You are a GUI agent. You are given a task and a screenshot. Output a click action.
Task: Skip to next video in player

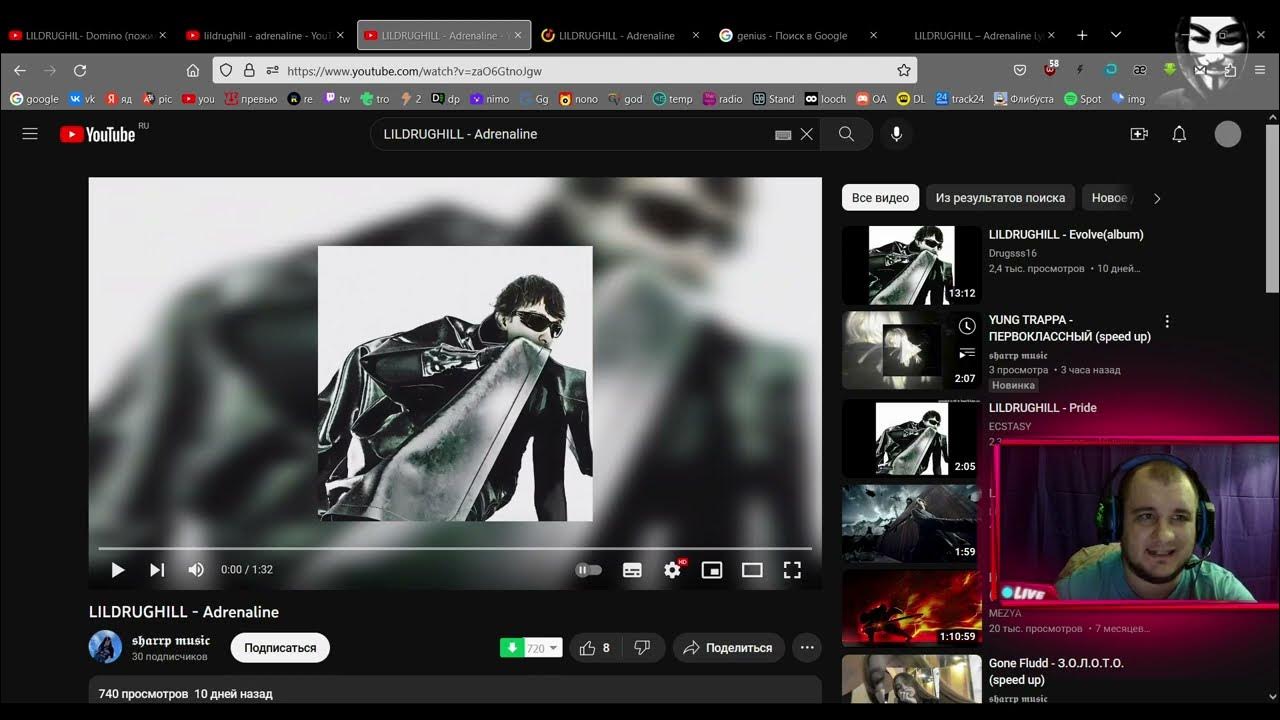tap(157, 570)
